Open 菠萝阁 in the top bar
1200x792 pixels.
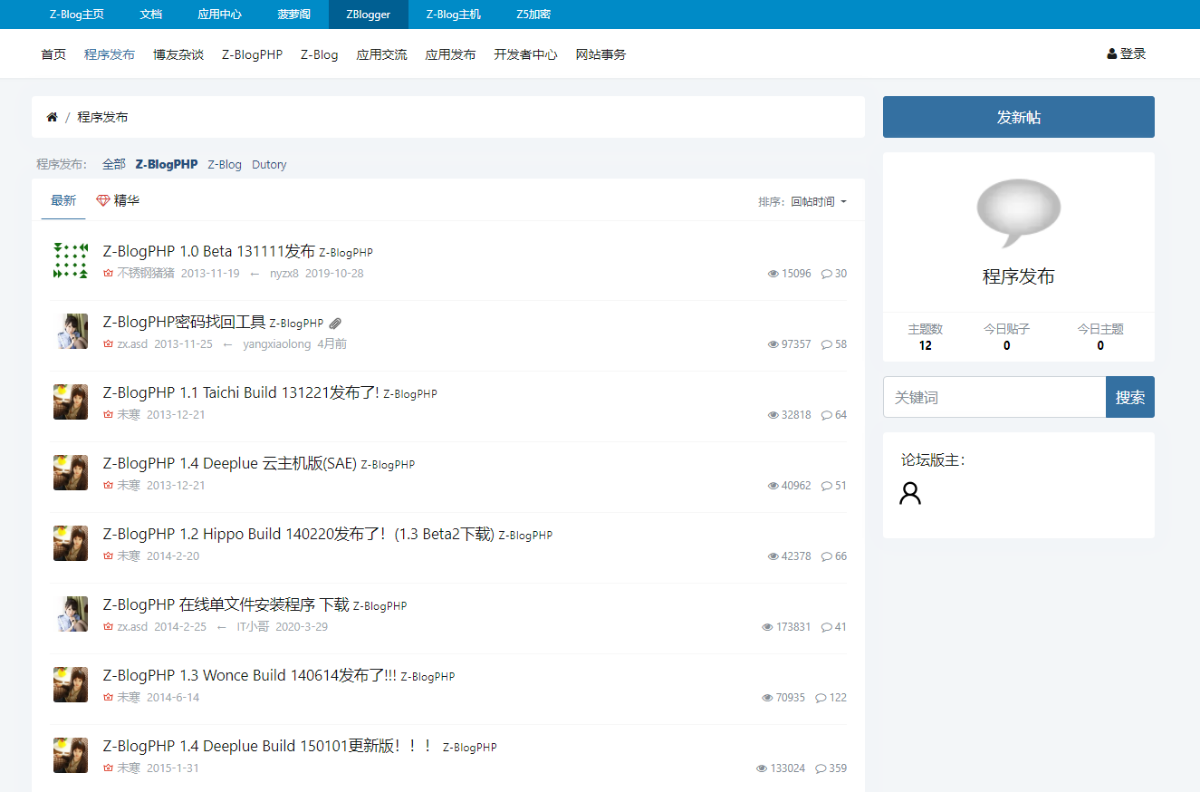coord(294,14)
